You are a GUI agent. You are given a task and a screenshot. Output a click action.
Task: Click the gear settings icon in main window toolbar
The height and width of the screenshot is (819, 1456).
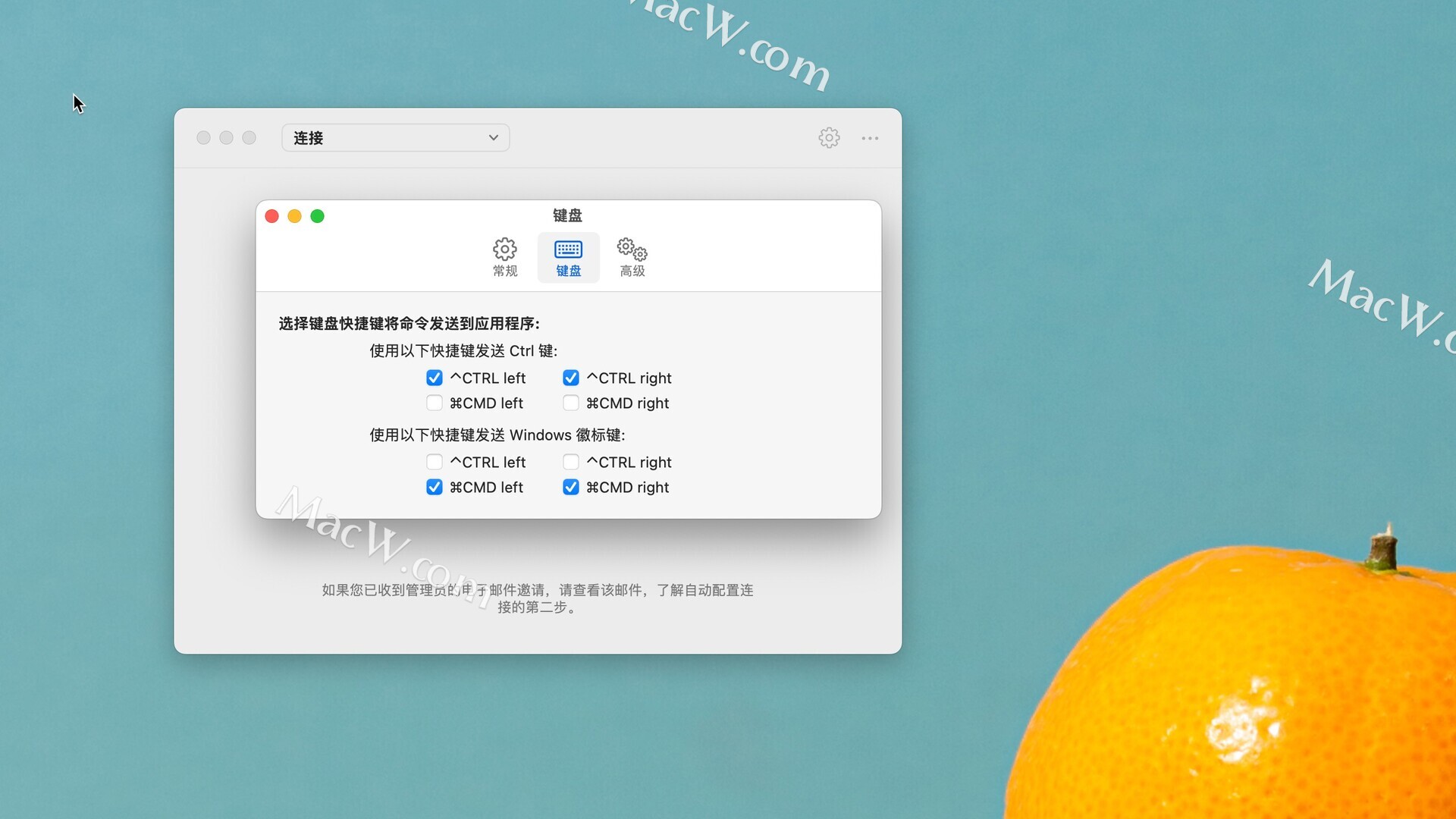coord(829,138)
